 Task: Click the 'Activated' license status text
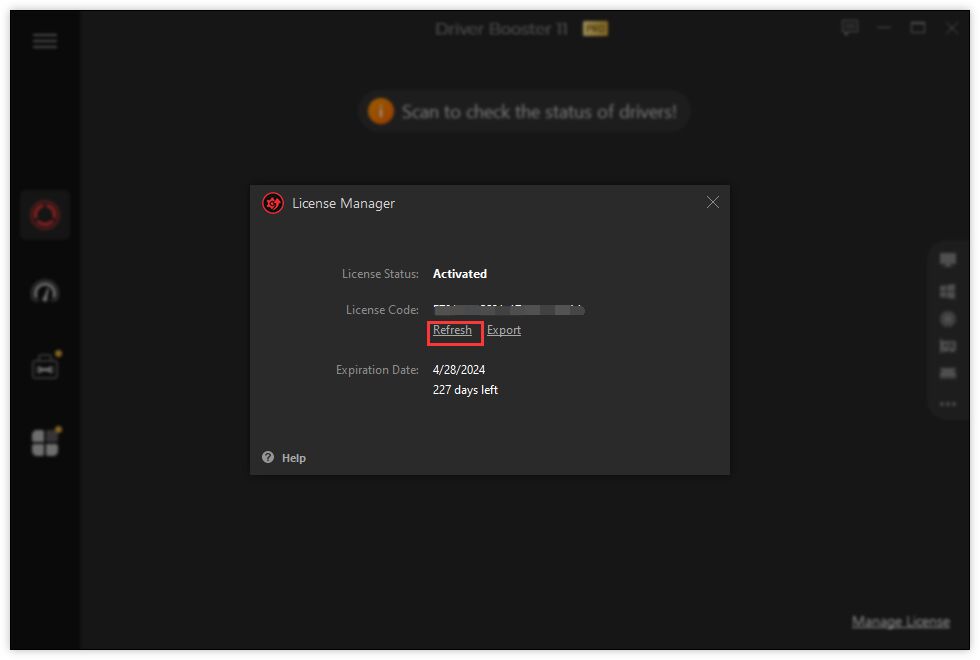[x=460, y=274]
